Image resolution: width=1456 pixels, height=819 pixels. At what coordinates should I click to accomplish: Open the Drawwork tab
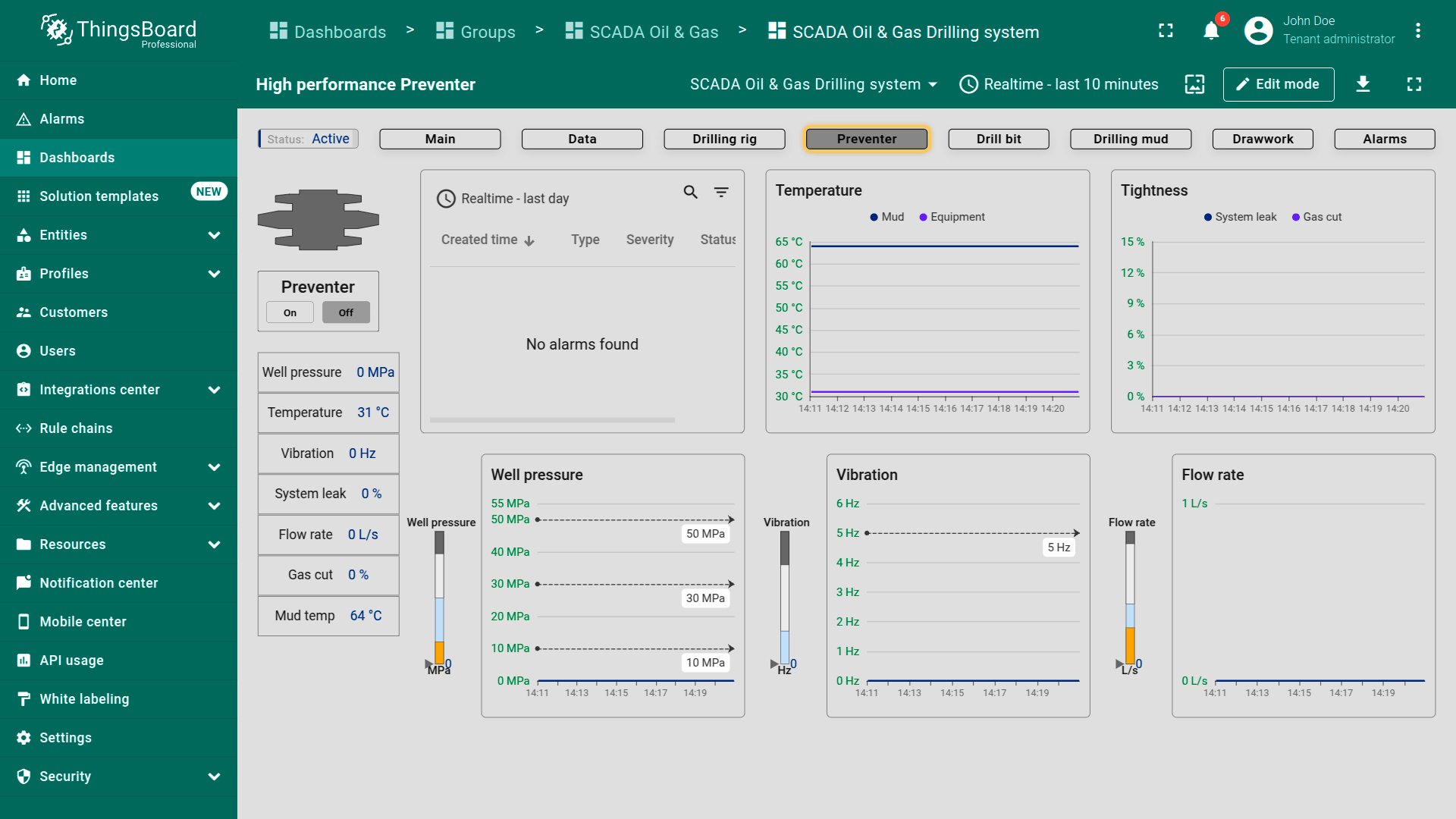(x=1262, y=139)
